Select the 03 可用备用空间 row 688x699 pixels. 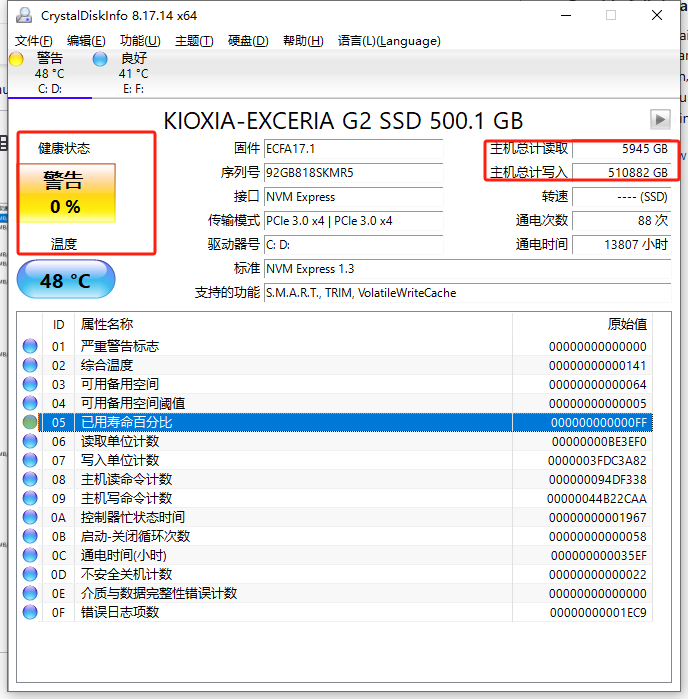click(x=337, y=384)
